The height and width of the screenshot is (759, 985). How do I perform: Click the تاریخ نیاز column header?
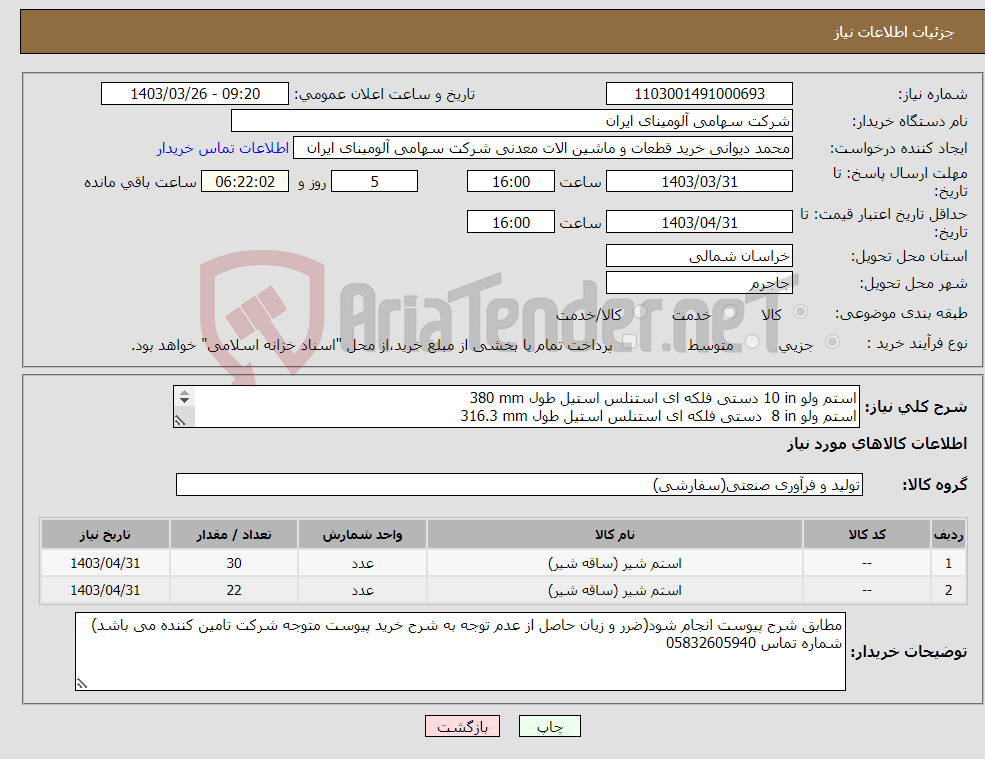coord(105,535)
